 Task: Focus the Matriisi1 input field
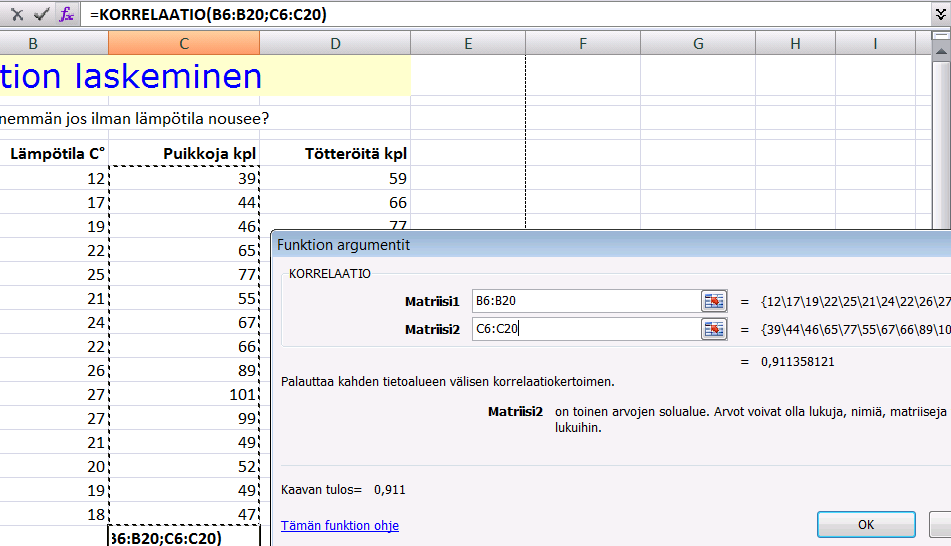tap(586, 301)
